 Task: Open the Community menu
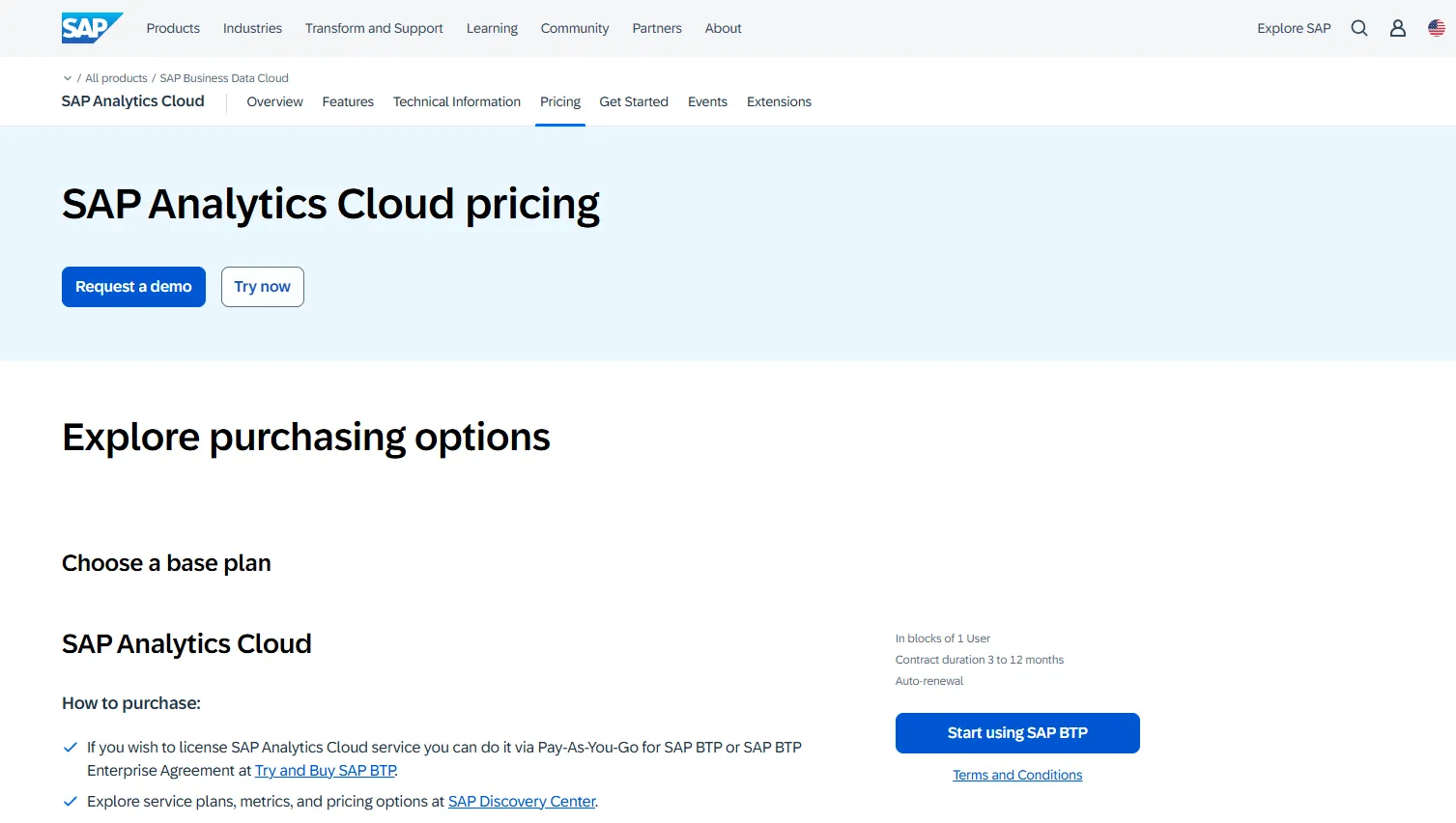(x=574, y=28)
